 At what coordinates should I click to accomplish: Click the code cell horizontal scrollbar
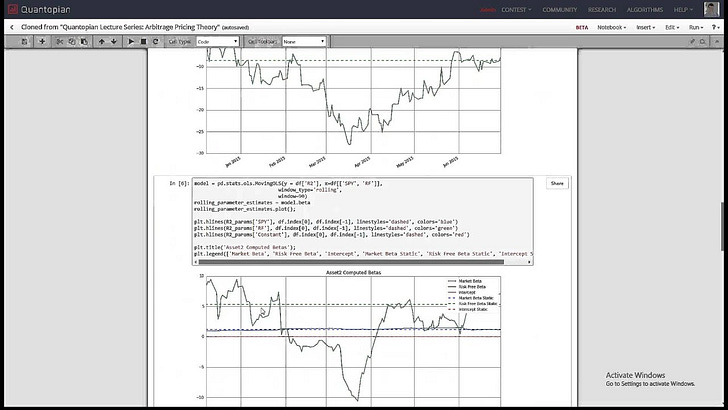pos(351,262)
